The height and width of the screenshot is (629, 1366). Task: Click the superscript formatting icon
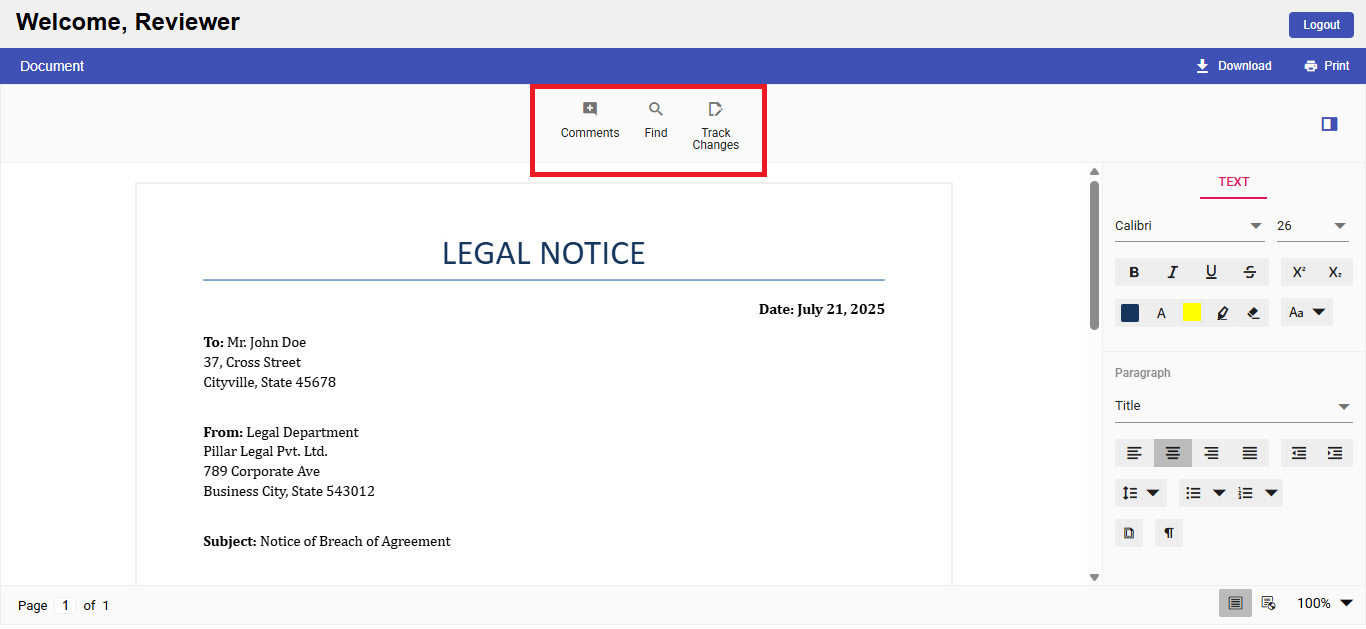(1298, 271)
